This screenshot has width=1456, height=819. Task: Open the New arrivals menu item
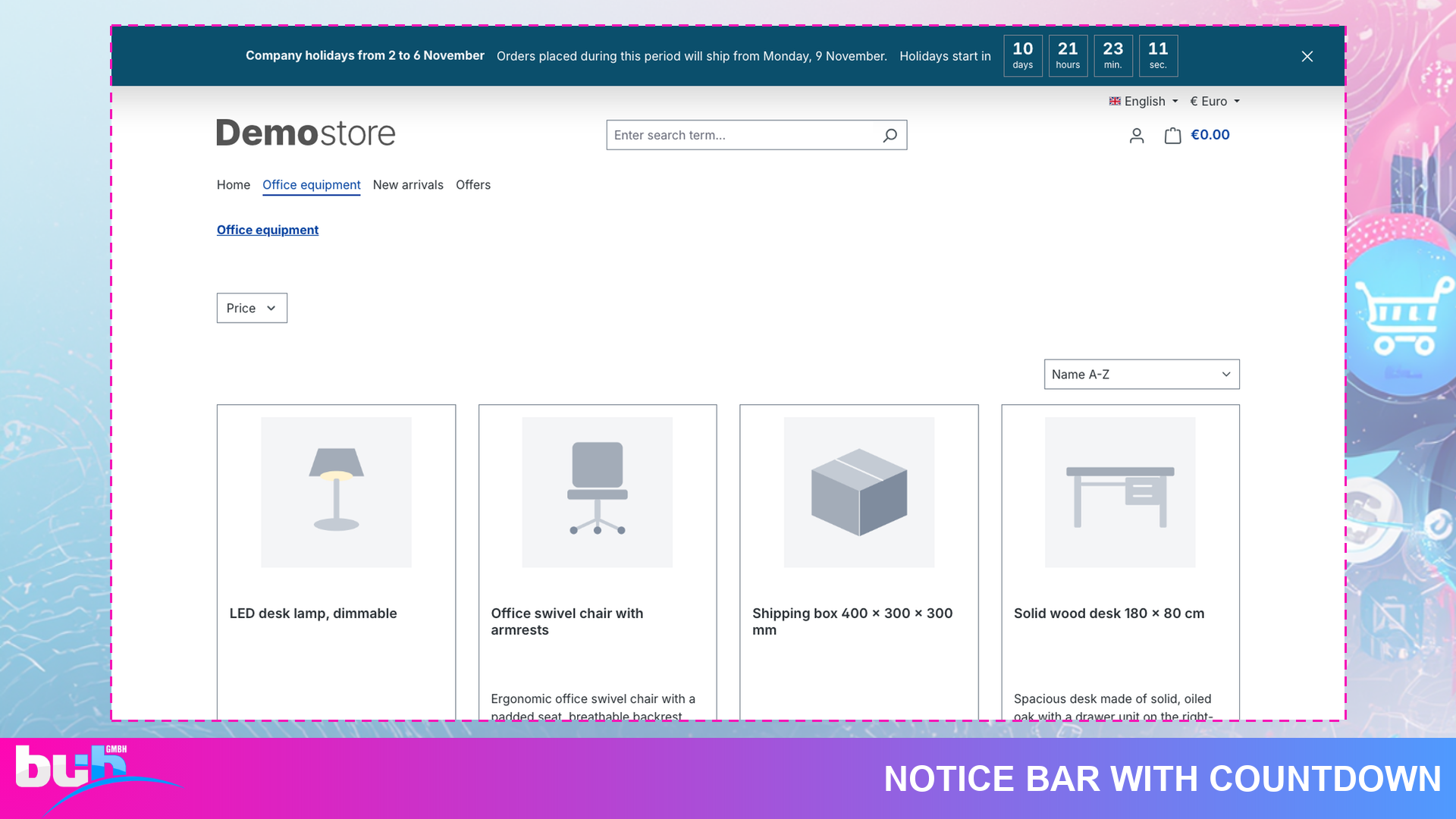tap(408, 185)
